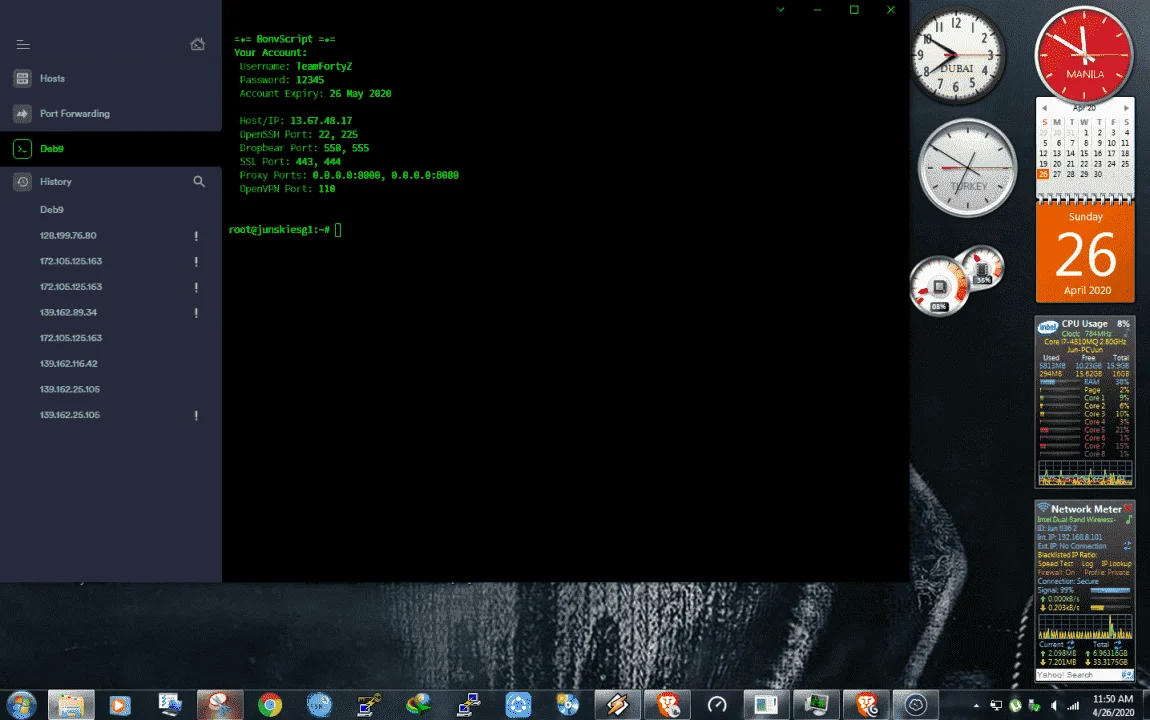The width and height of the screenshot is (1150, 720).
Task: Reset the Total traffic counter
Action: pyautogui.click(x=1117, y=644)
